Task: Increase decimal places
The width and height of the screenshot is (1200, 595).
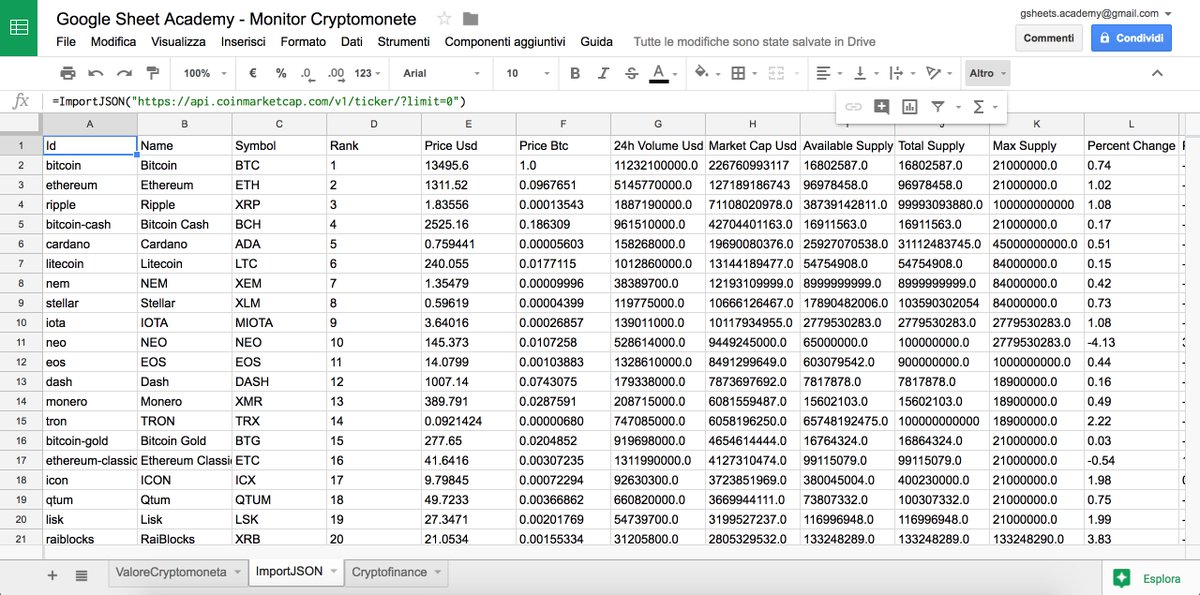Action: point(335,73)
